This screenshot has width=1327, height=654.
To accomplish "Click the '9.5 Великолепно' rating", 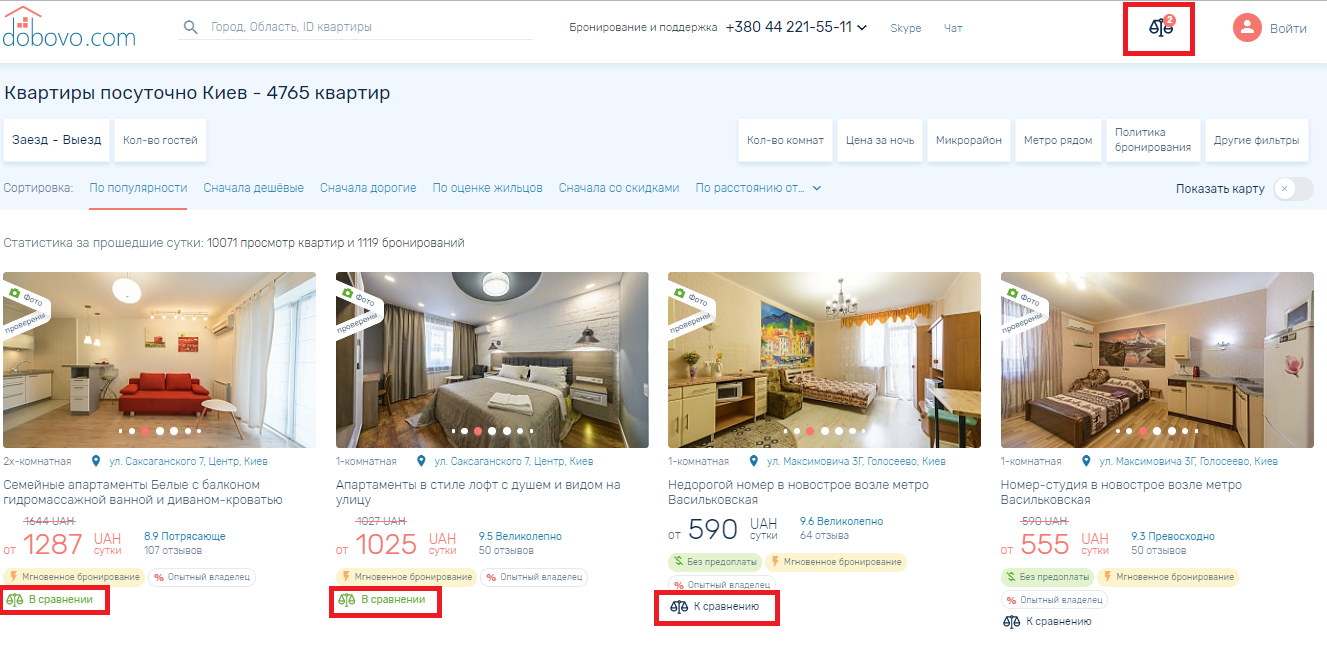I will pos(520,536).
